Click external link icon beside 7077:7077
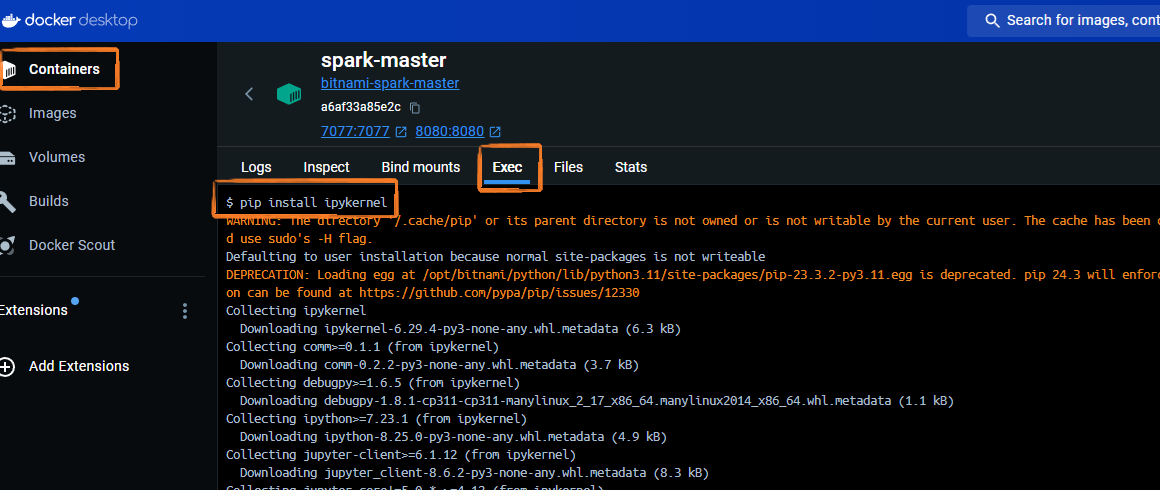 (x=401, y=132)
